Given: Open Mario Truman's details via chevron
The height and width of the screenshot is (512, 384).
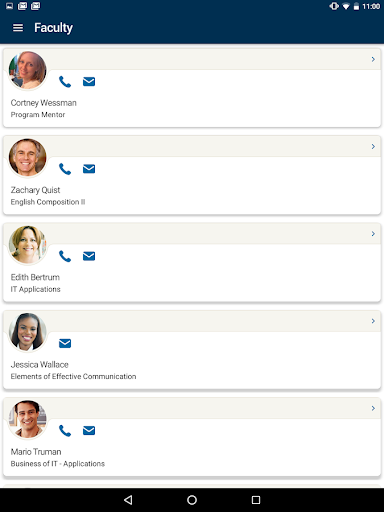Looking at the screenshot, I should click(373, 408).
